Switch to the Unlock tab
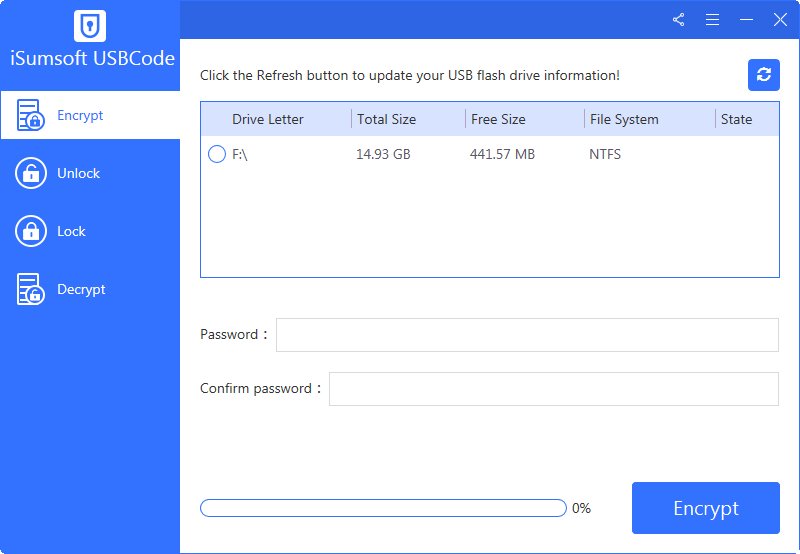800x554 pixels. tap(78, 174)
